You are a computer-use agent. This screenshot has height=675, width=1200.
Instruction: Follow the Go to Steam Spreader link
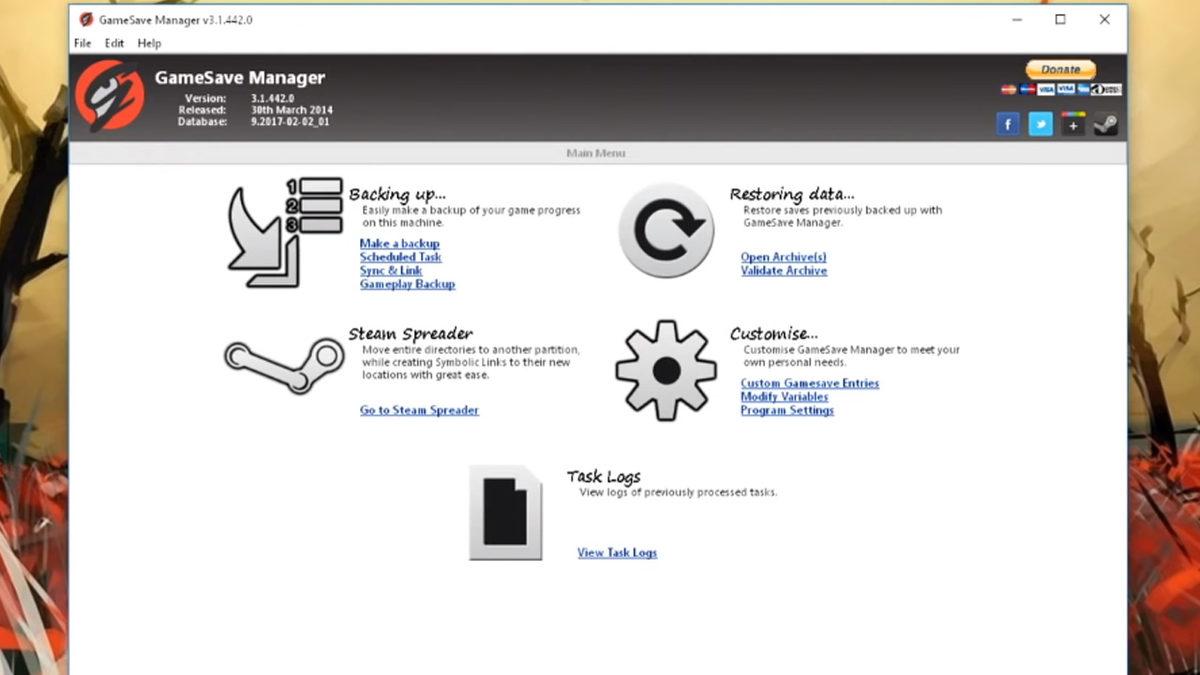point(419,410)
